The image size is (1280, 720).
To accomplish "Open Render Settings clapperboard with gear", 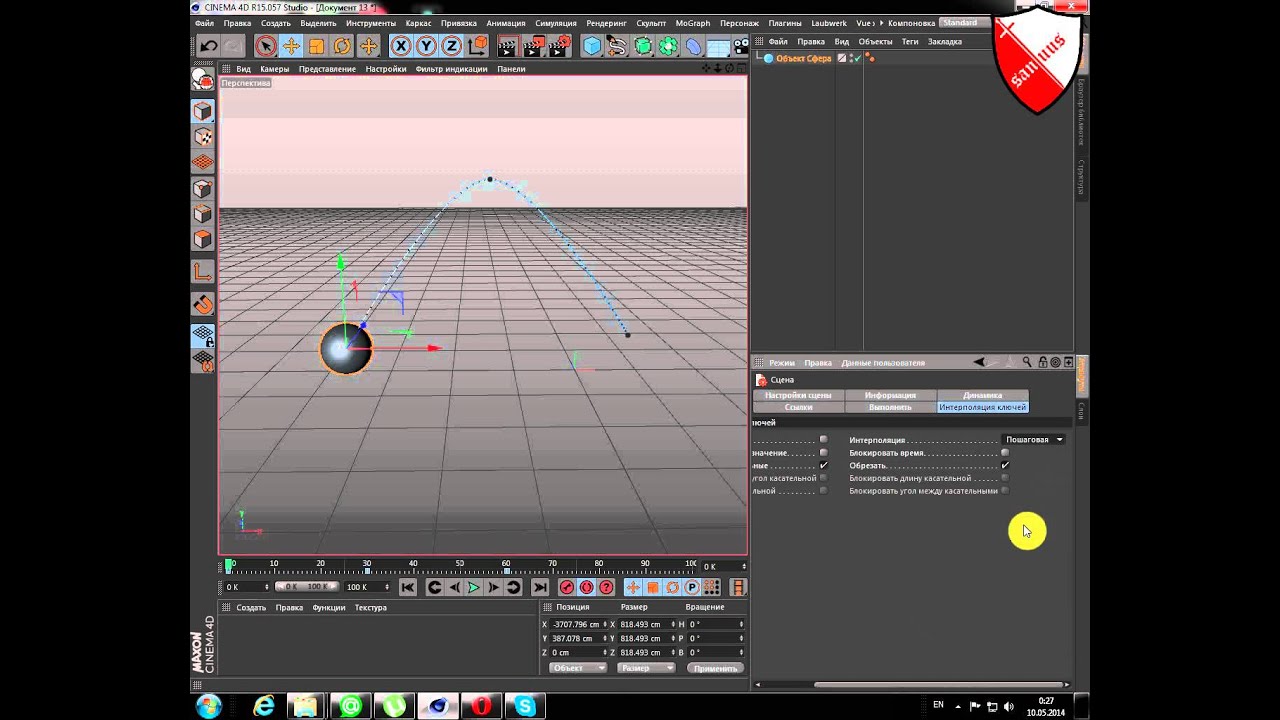I will click(x=560, y=46).
